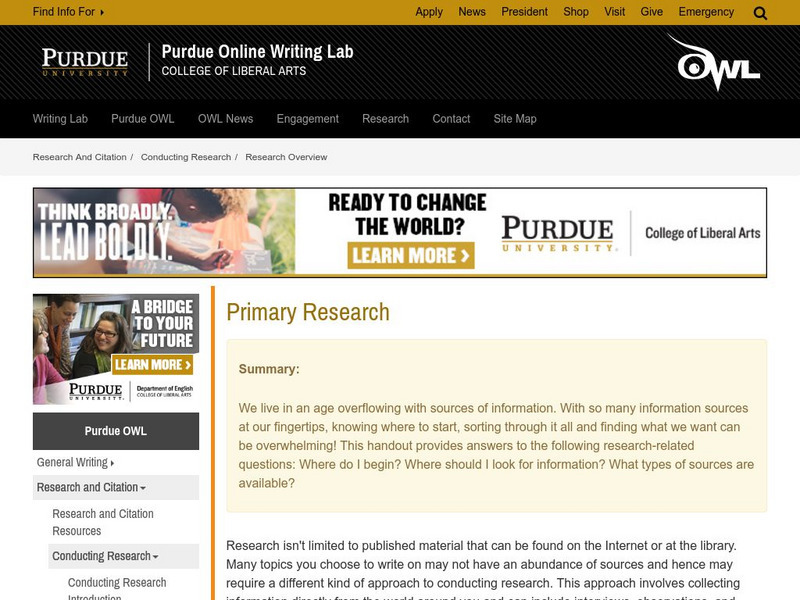This screenshot has width=800, height=600.
Task: Open OWL News menu item
Action: pyautogui.click(x=225, y=119)
